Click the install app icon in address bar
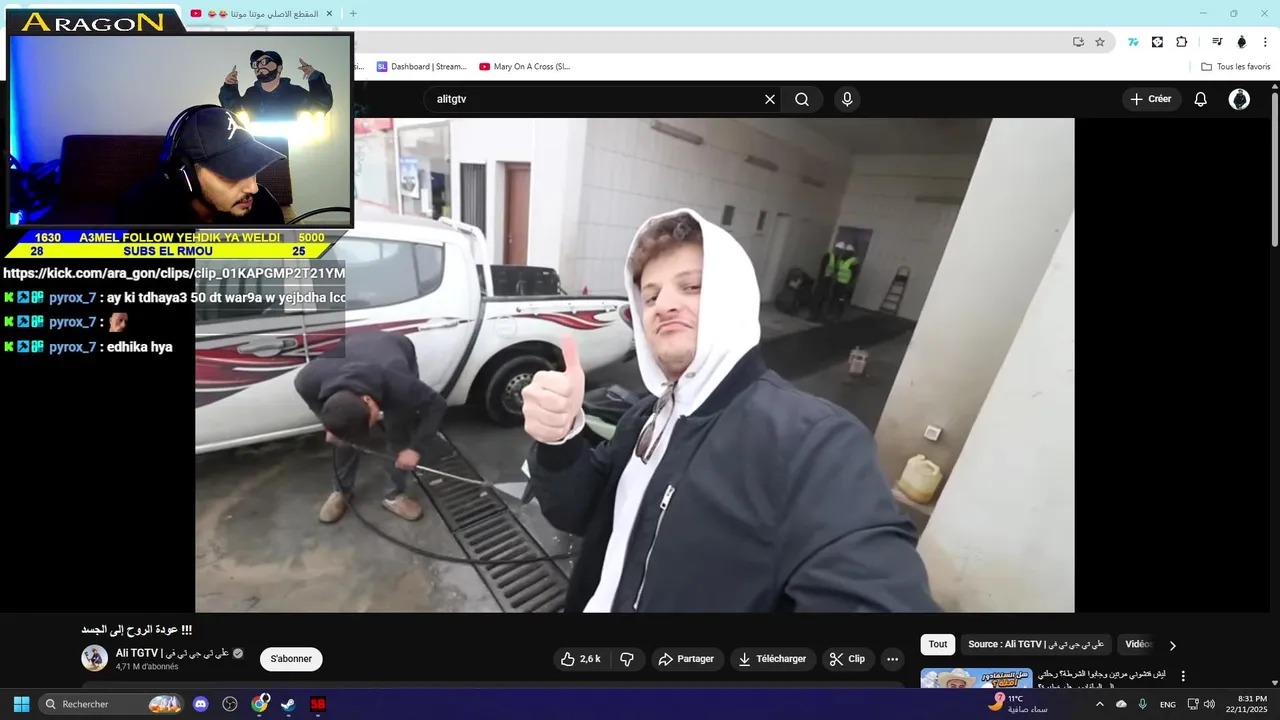 (1078, 42)
